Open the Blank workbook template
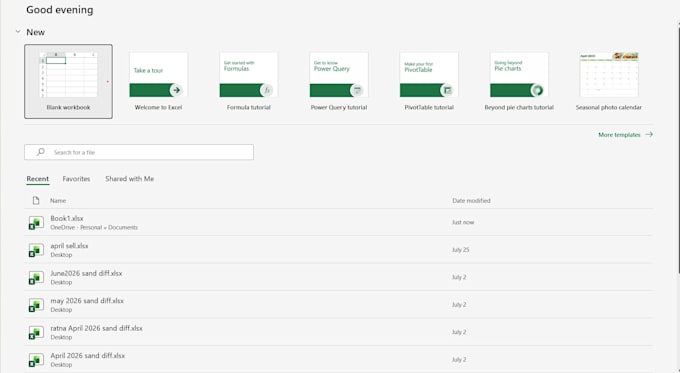Viewport: 680px width, 373px height. 69,82
